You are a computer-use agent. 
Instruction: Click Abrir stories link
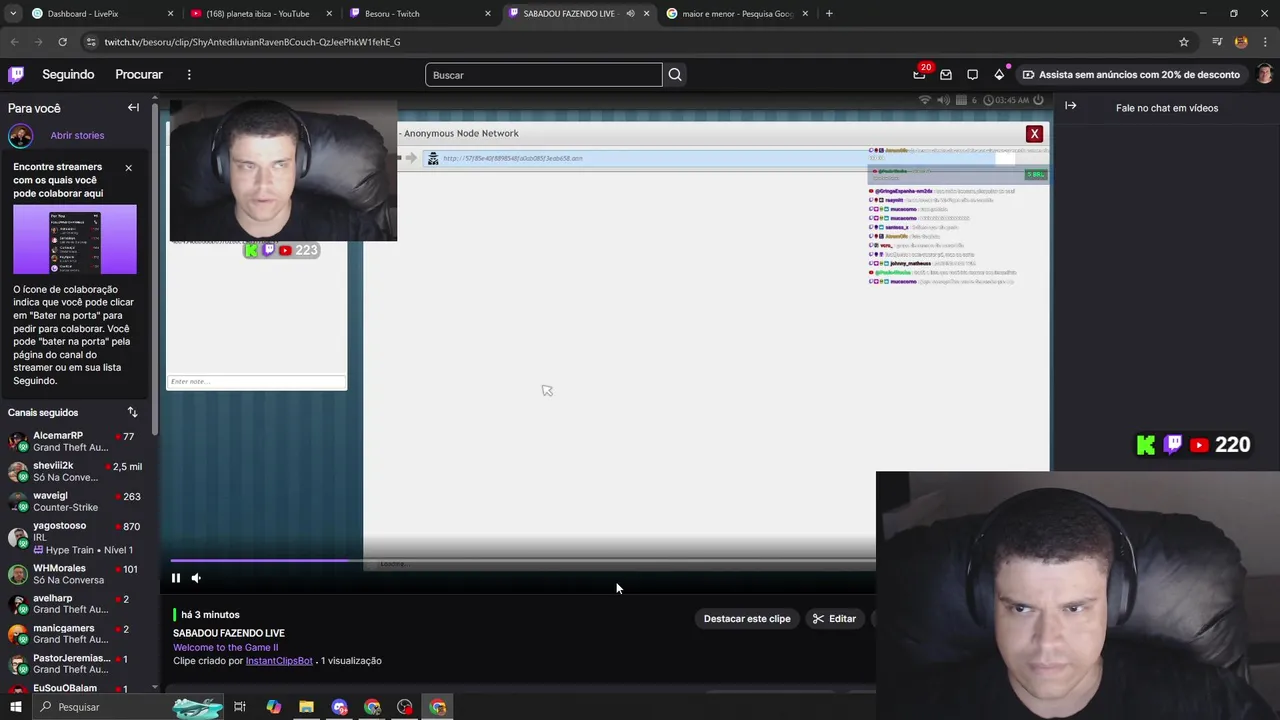[x=77, y=136]
